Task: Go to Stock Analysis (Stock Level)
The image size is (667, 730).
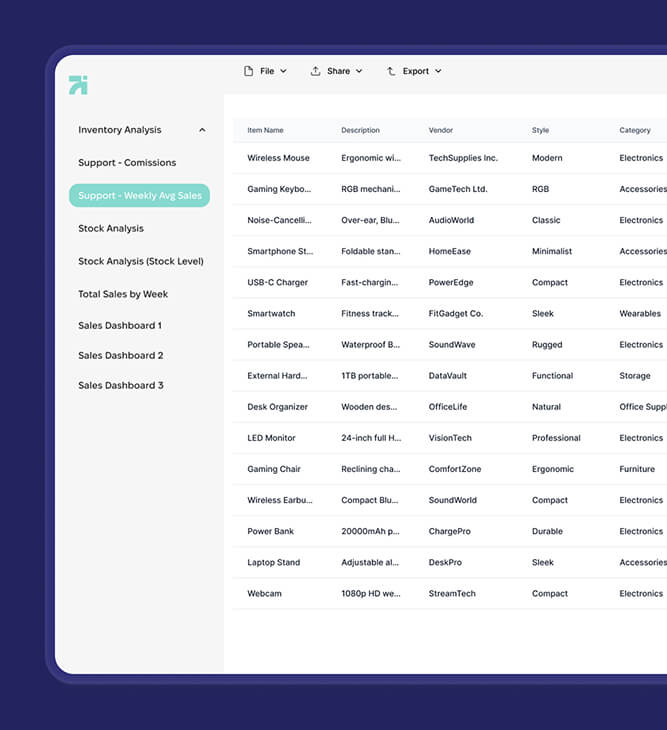Action: click(x=140, y=262)
